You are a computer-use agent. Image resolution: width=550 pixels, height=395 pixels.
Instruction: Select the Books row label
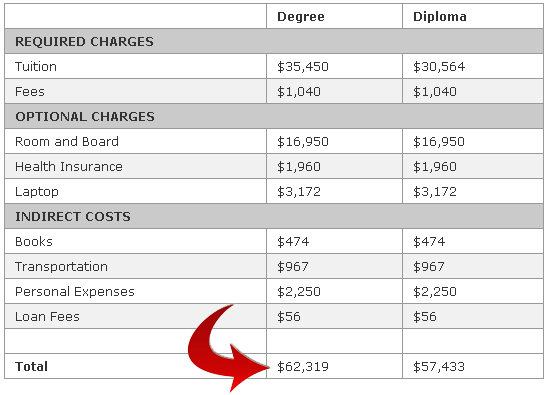coord(34,242)
